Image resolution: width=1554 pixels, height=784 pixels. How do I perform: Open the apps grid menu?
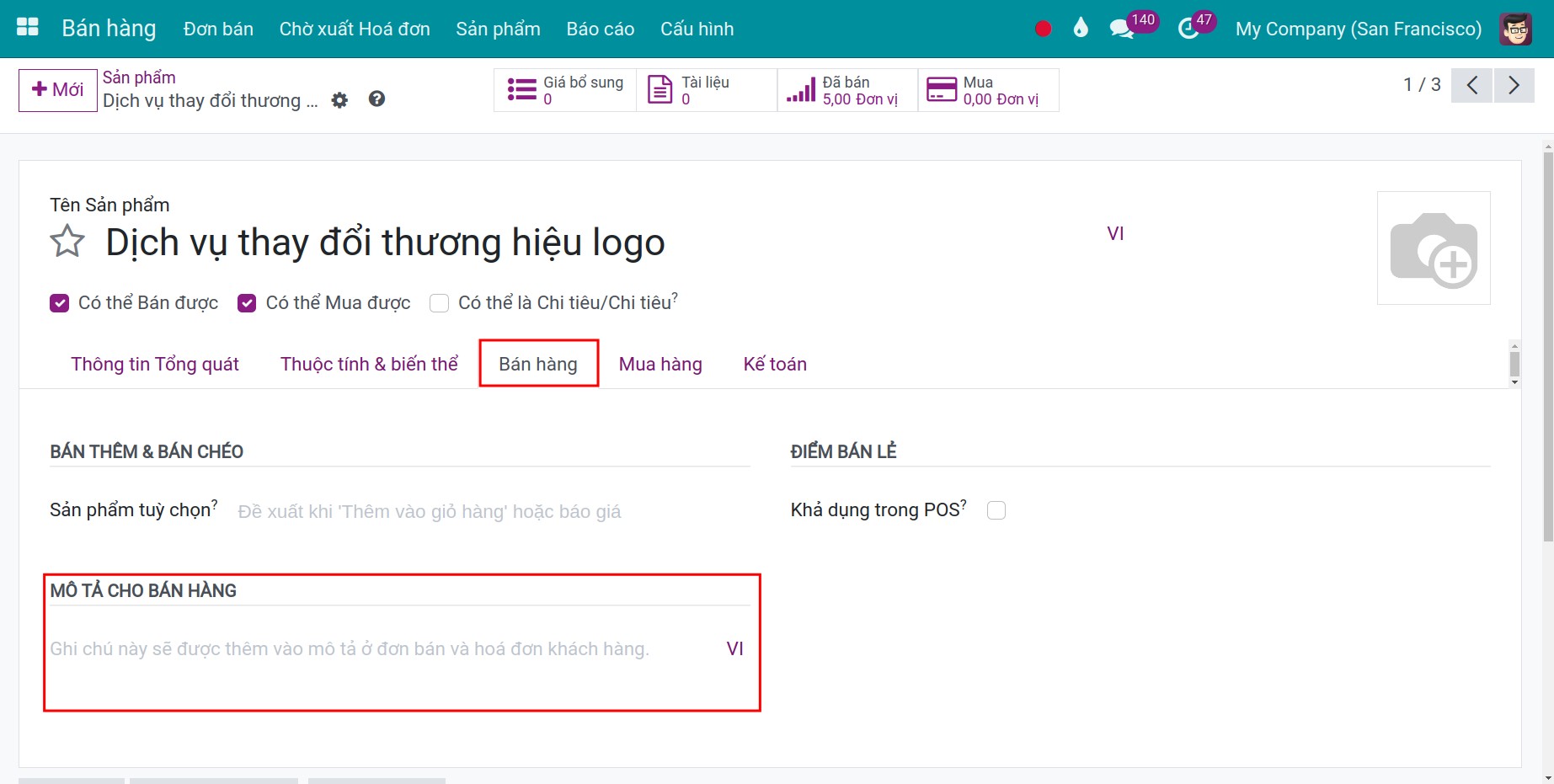(x=26, y=27)
